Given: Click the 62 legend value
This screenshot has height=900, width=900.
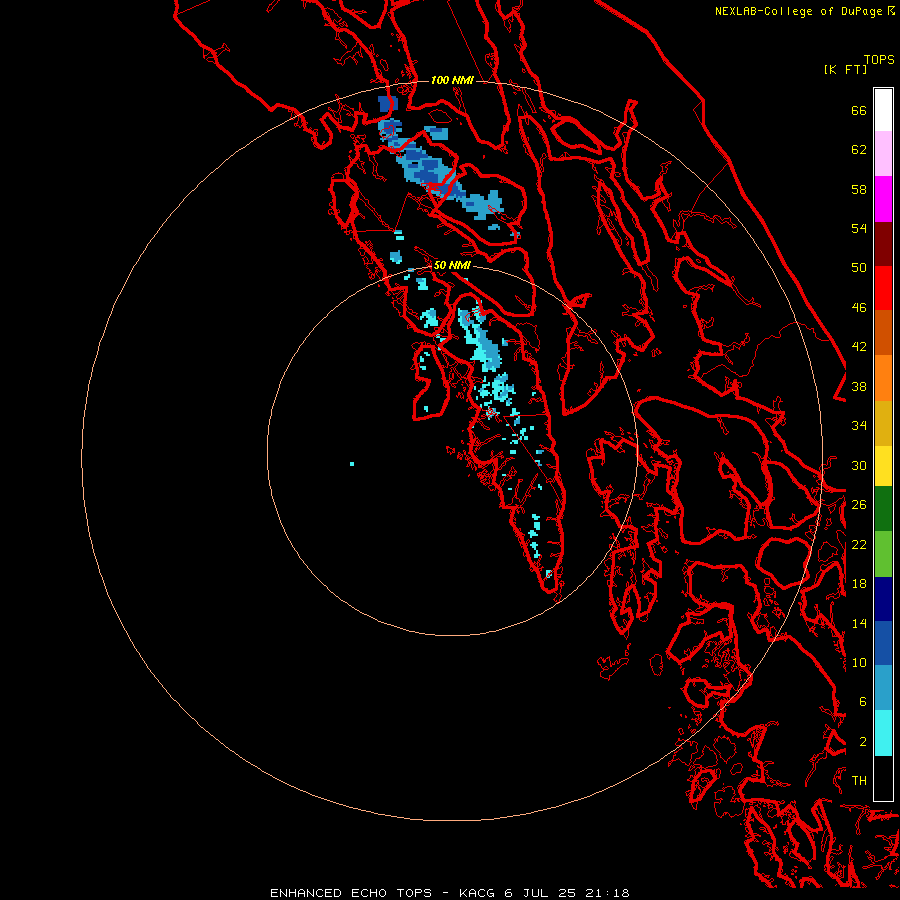Looking at the screenshot, I should [x=859, y=150].
